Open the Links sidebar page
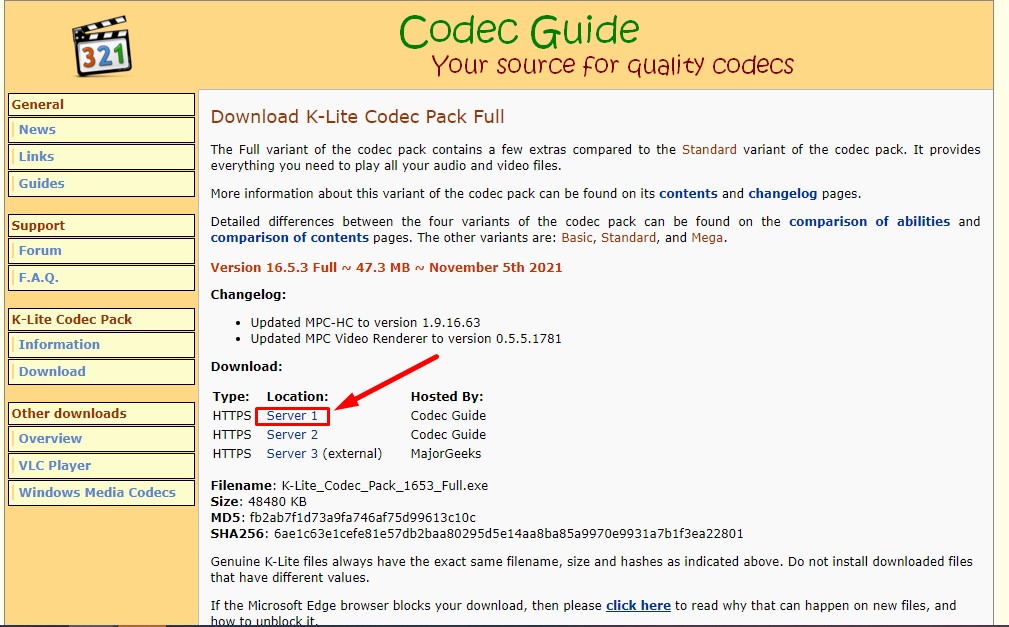The height and width of the screenshot is (627, 1009). (35, 156)
